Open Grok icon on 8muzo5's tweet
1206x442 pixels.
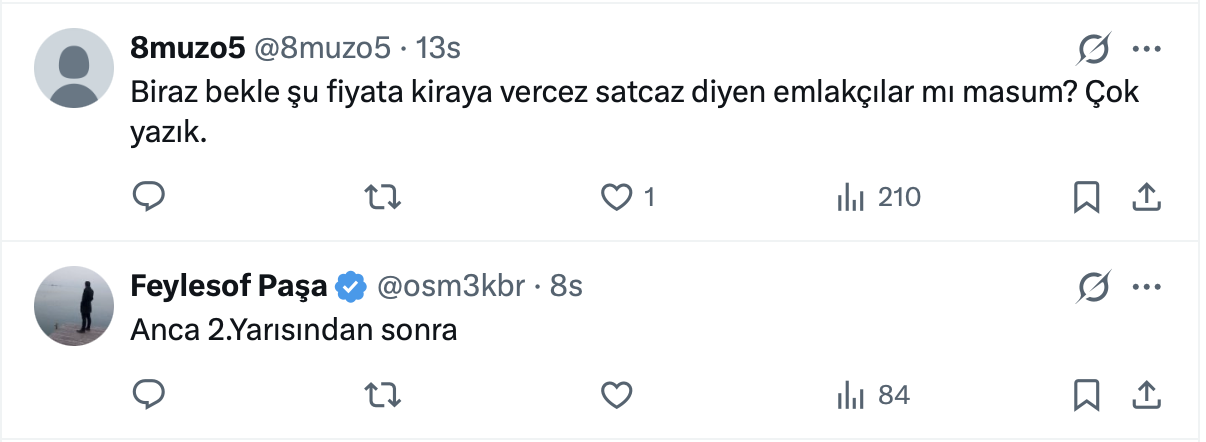click(1092, 48)
